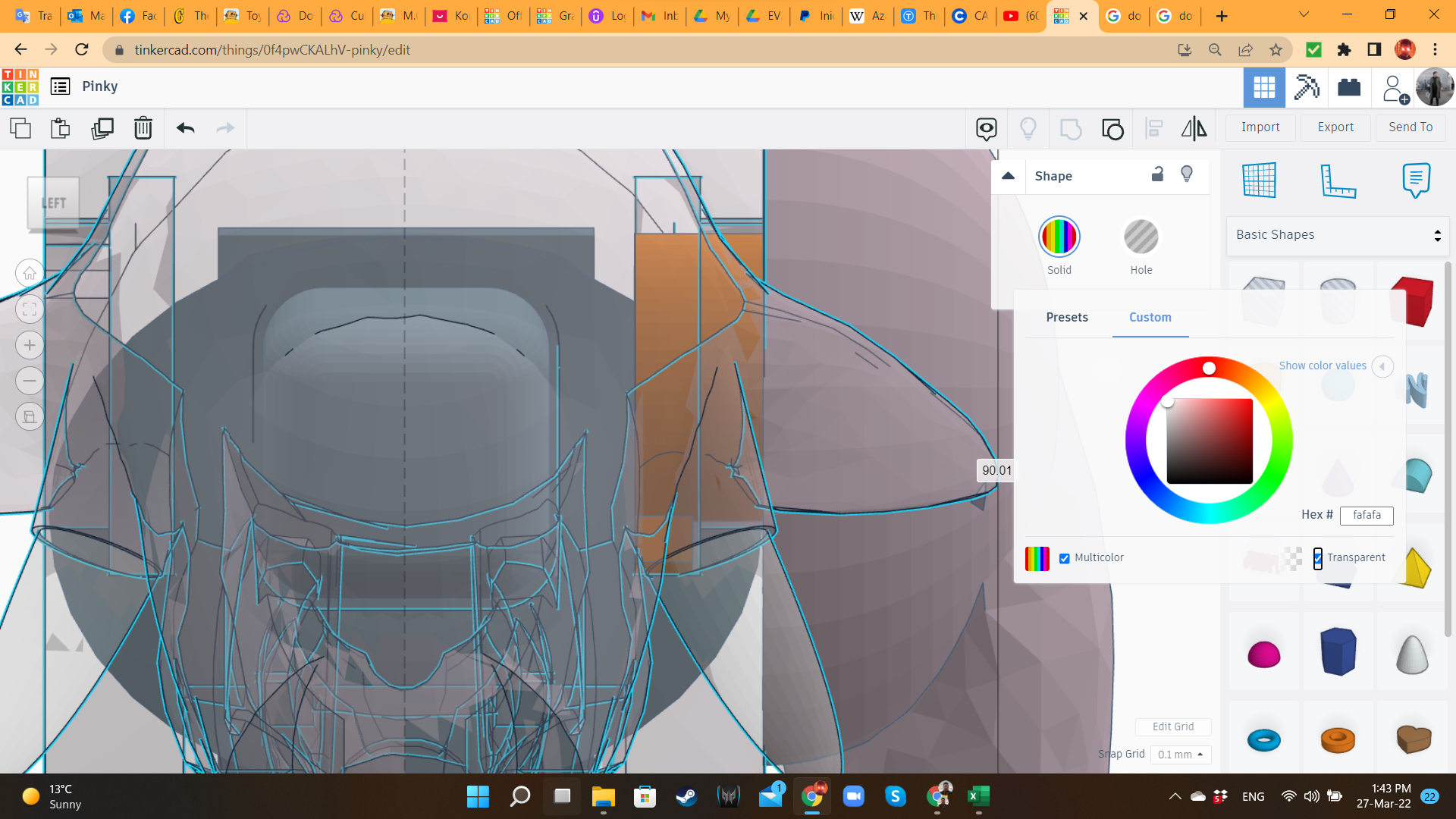This screenshot has width=1456, height=819.
Task: Switch to the Custom color tab
Action: pyautogui.click(x=1150, y=317)
